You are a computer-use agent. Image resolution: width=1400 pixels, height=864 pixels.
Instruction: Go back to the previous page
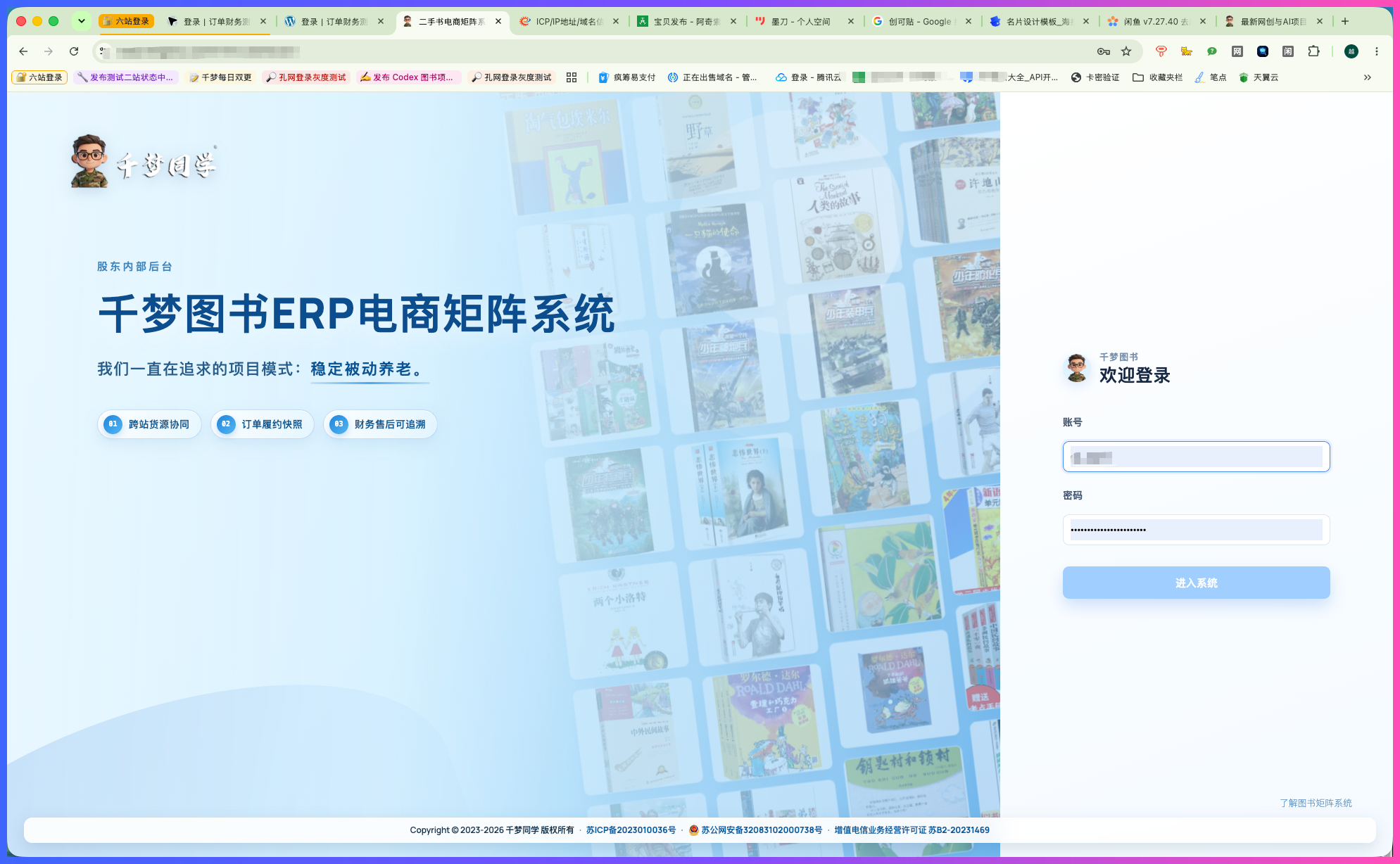coord(23,51)
